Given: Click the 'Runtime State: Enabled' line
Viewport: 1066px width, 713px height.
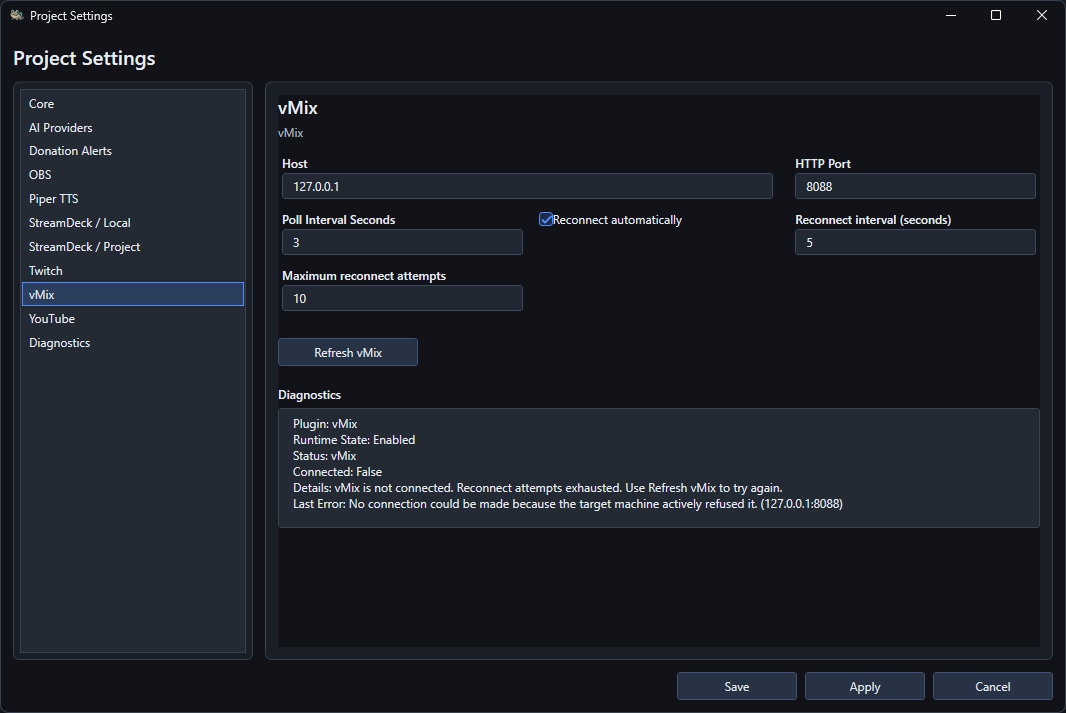Looking at the screenshot, I should click(x=354, y=440).
